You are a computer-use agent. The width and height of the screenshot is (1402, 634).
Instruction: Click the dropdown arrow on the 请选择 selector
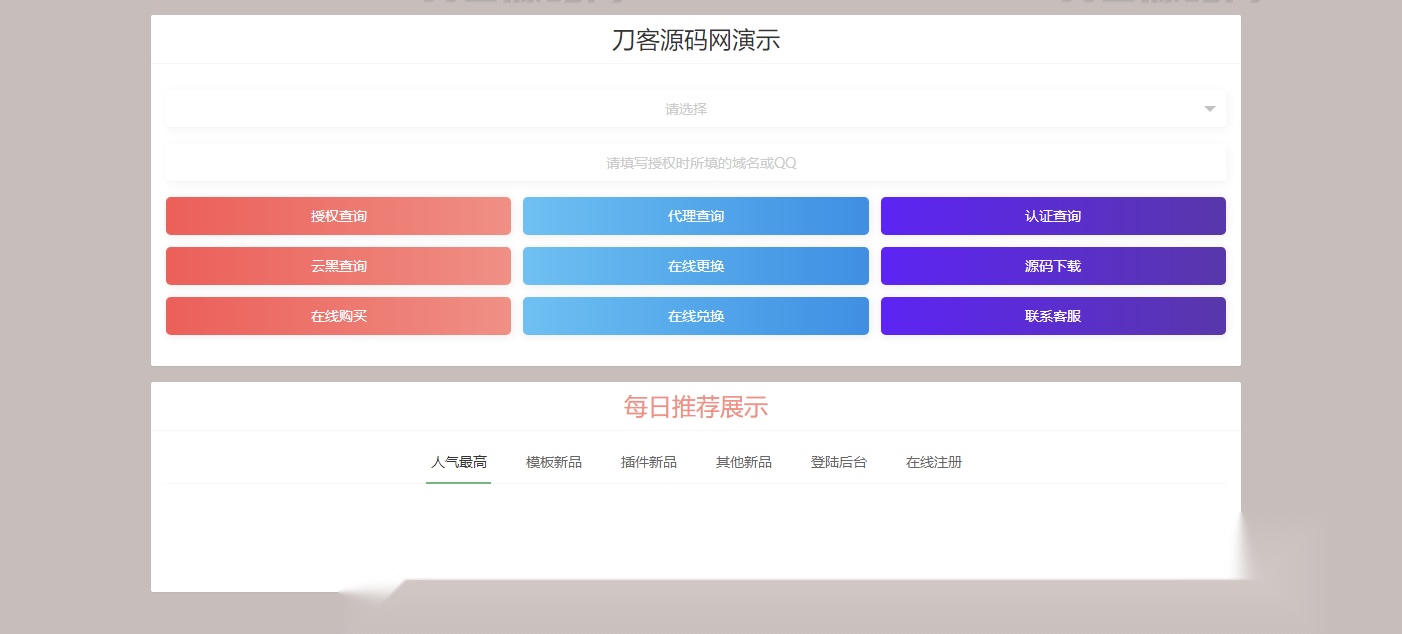coord(1209,109)
